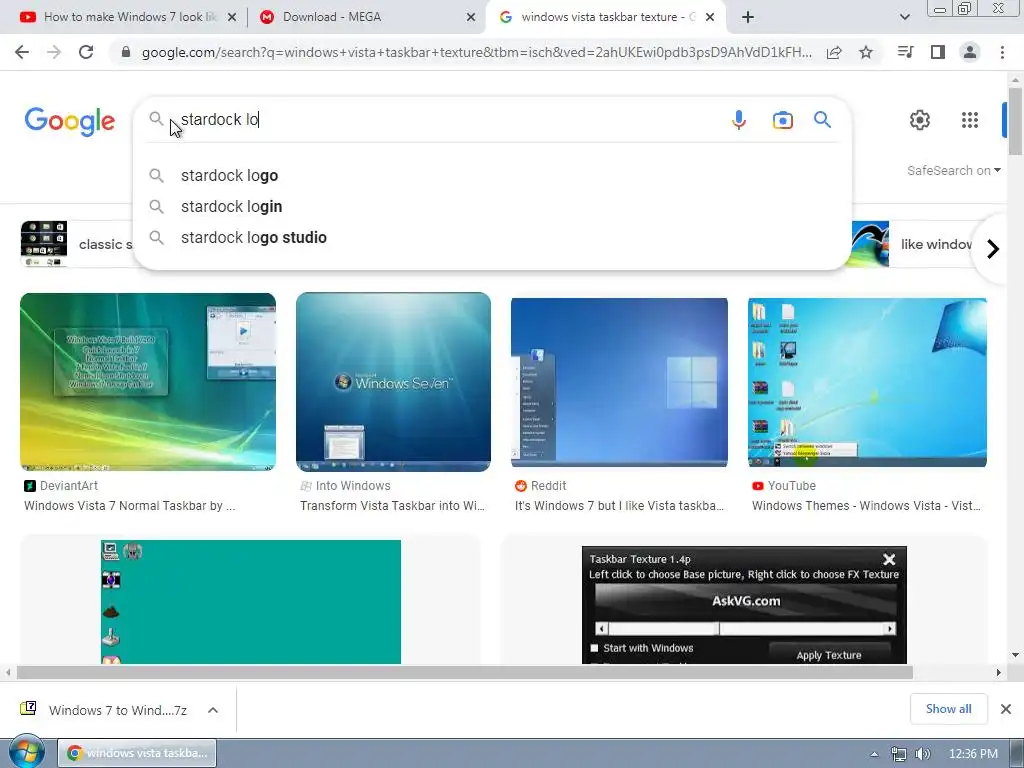Reload the page with refresh icon
Viewport: 1024px width, 768px height.
86,52
